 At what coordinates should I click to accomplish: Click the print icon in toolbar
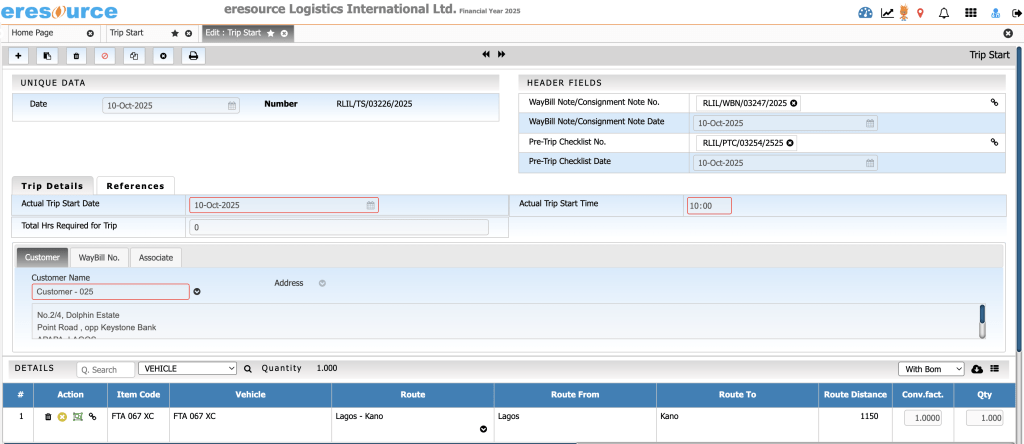tap(191, 55)
